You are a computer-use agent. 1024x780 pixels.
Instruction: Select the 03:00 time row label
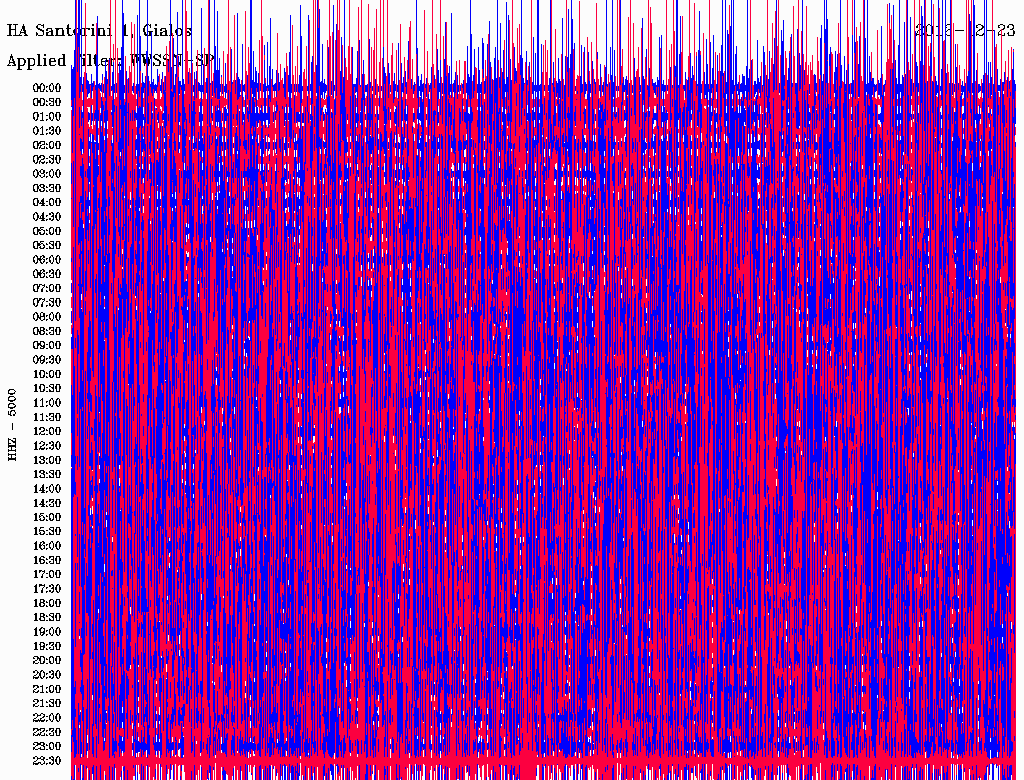47,174
